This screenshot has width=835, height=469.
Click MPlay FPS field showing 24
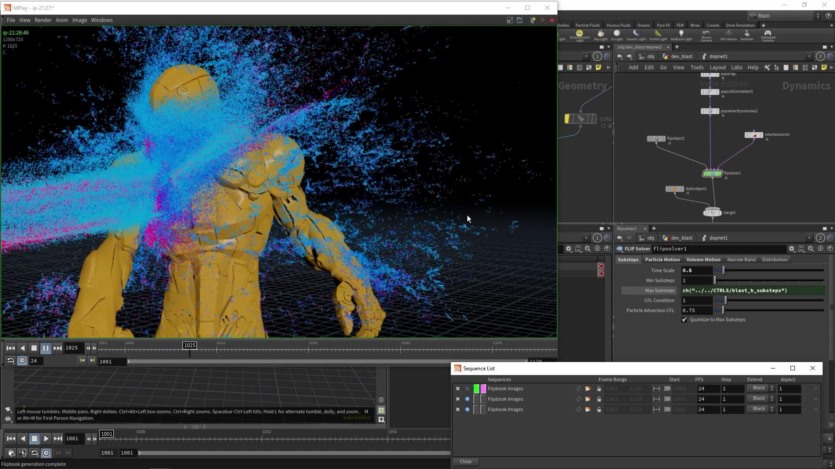(35, 361)
